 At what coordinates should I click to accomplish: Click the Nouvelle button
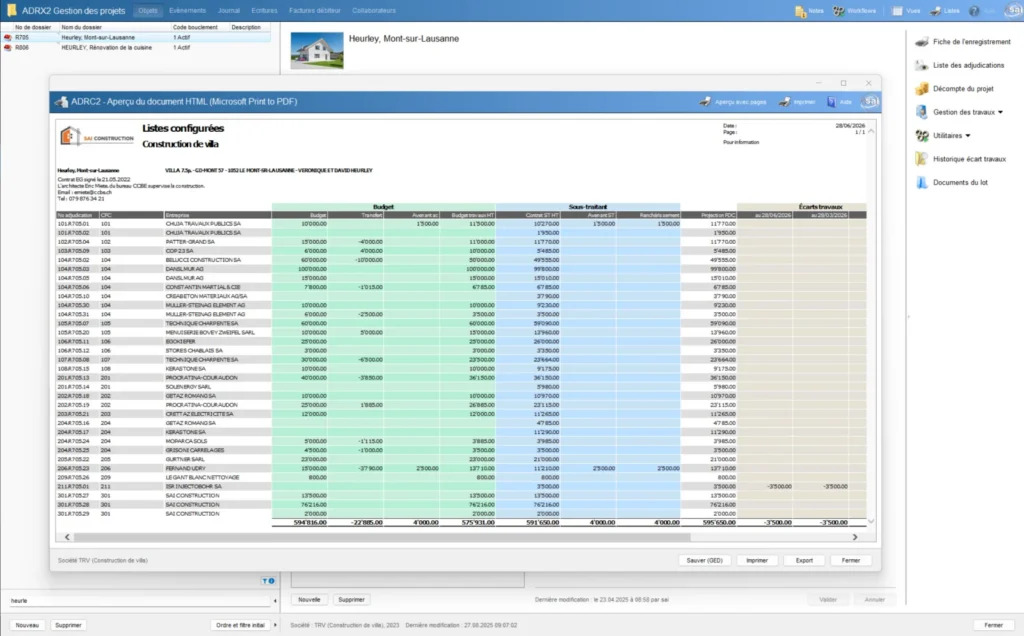pyautogui.click(x=310, y=599)
